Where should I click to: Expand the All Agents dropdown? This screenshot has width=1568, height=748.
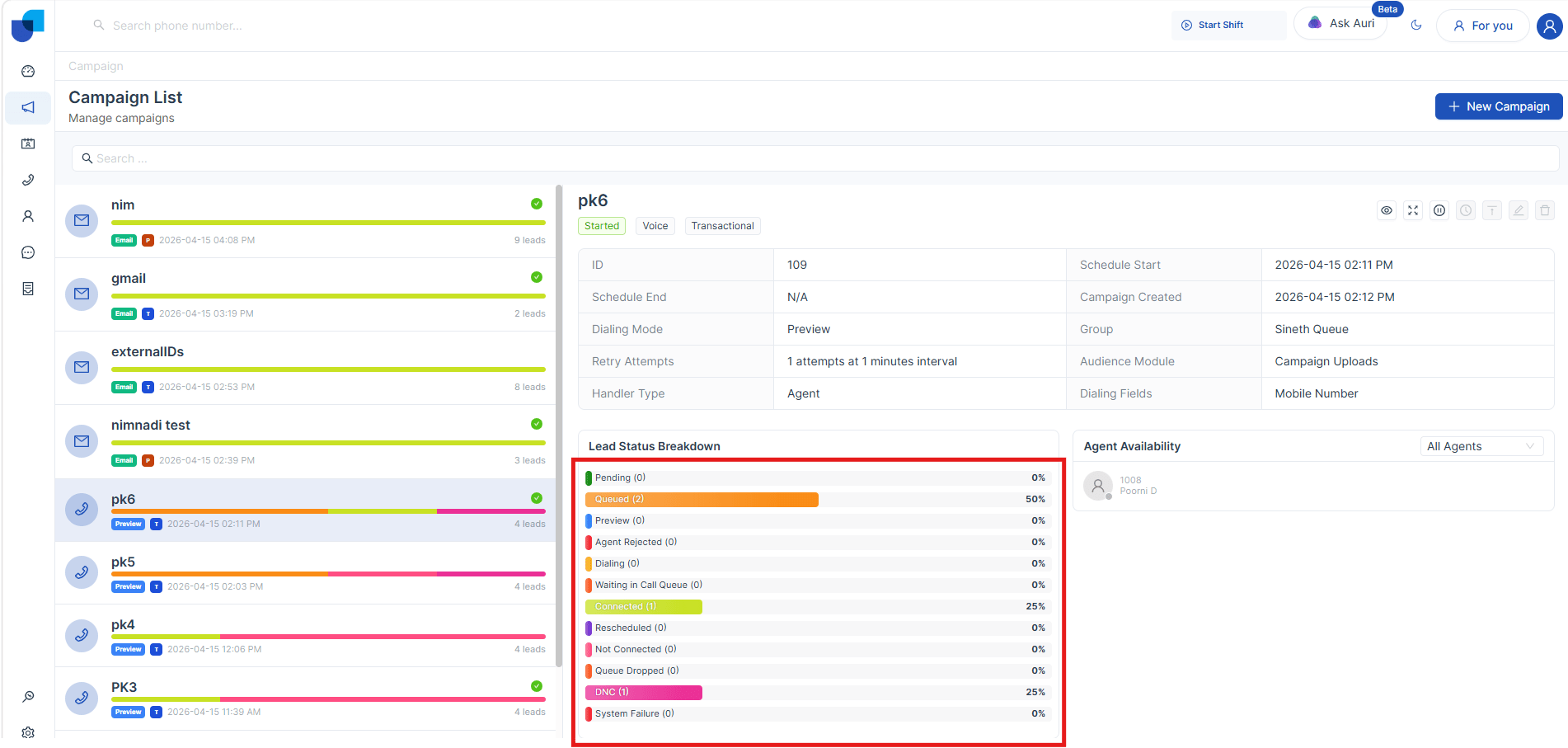click(1481, 446)
